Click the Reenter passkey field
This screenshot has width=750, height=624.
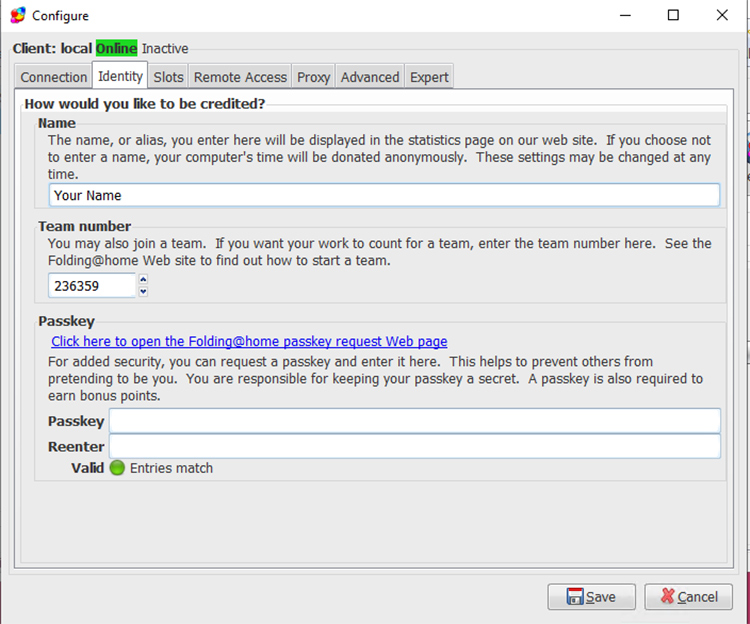(414, 446)
